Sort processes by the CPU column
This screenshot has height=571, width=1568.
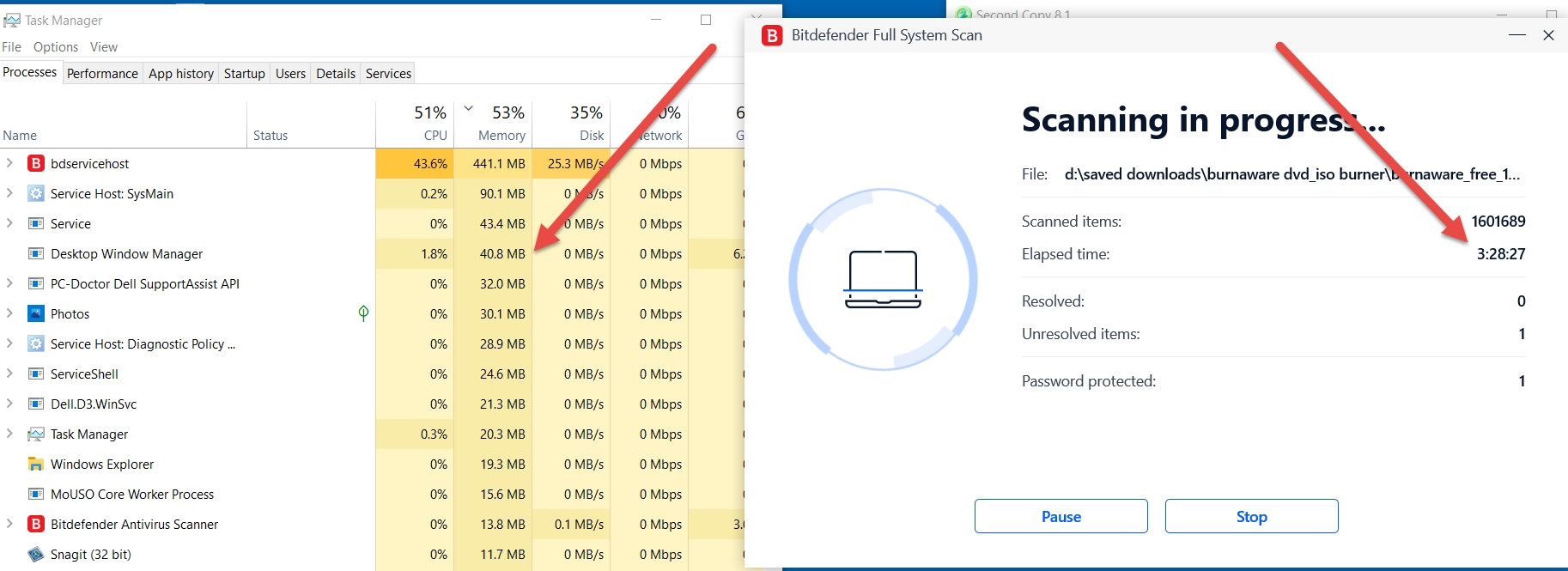coord(415,125)
